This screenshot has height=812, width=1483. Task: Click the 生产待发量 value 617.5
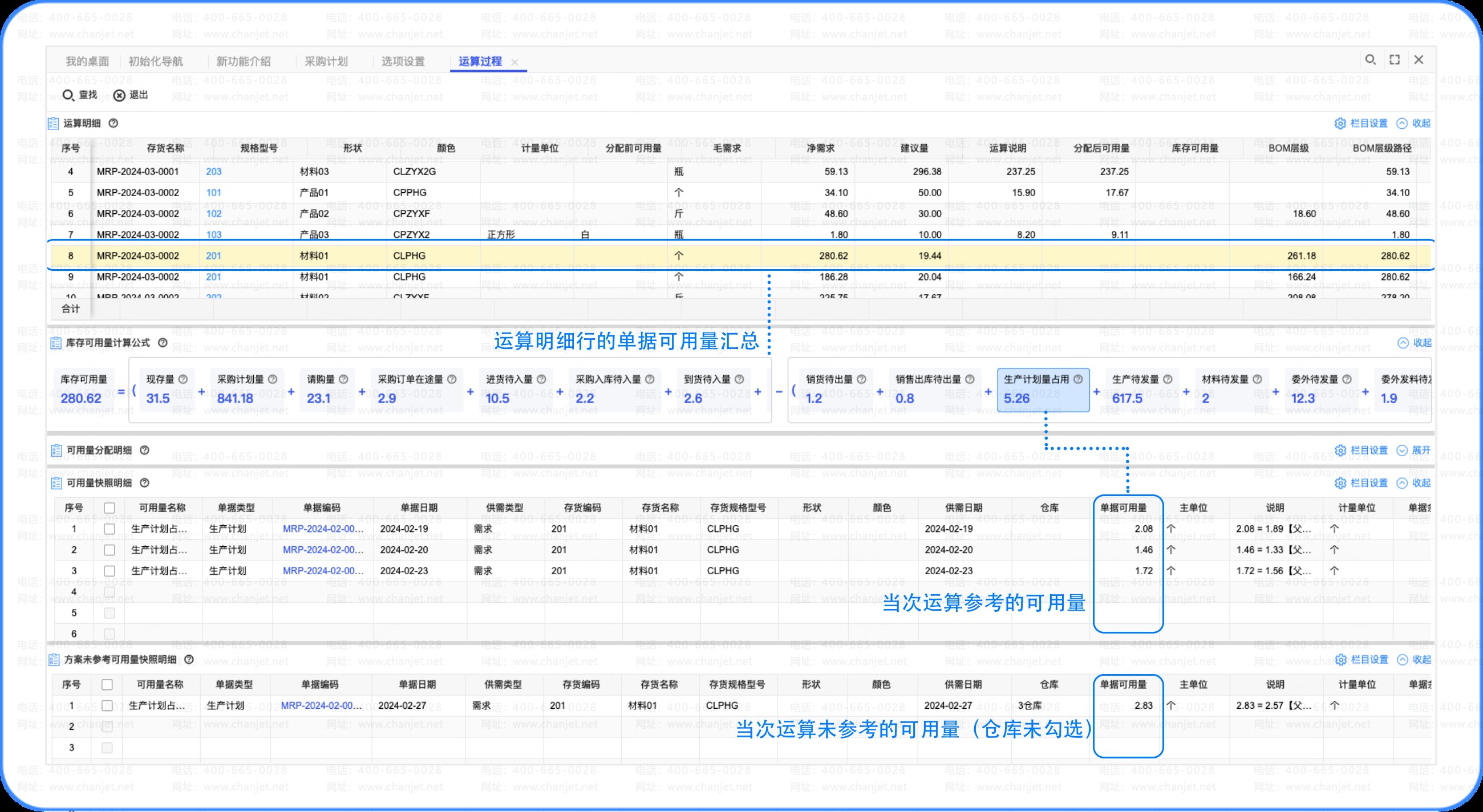point(1127,398)
